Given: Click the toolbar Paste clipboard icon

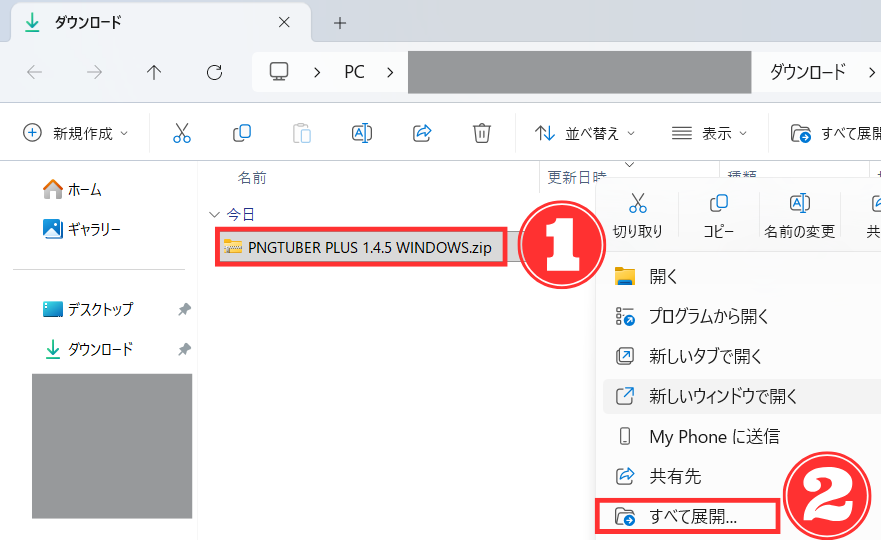Looking at the screenshot, I should click(302, 133).
